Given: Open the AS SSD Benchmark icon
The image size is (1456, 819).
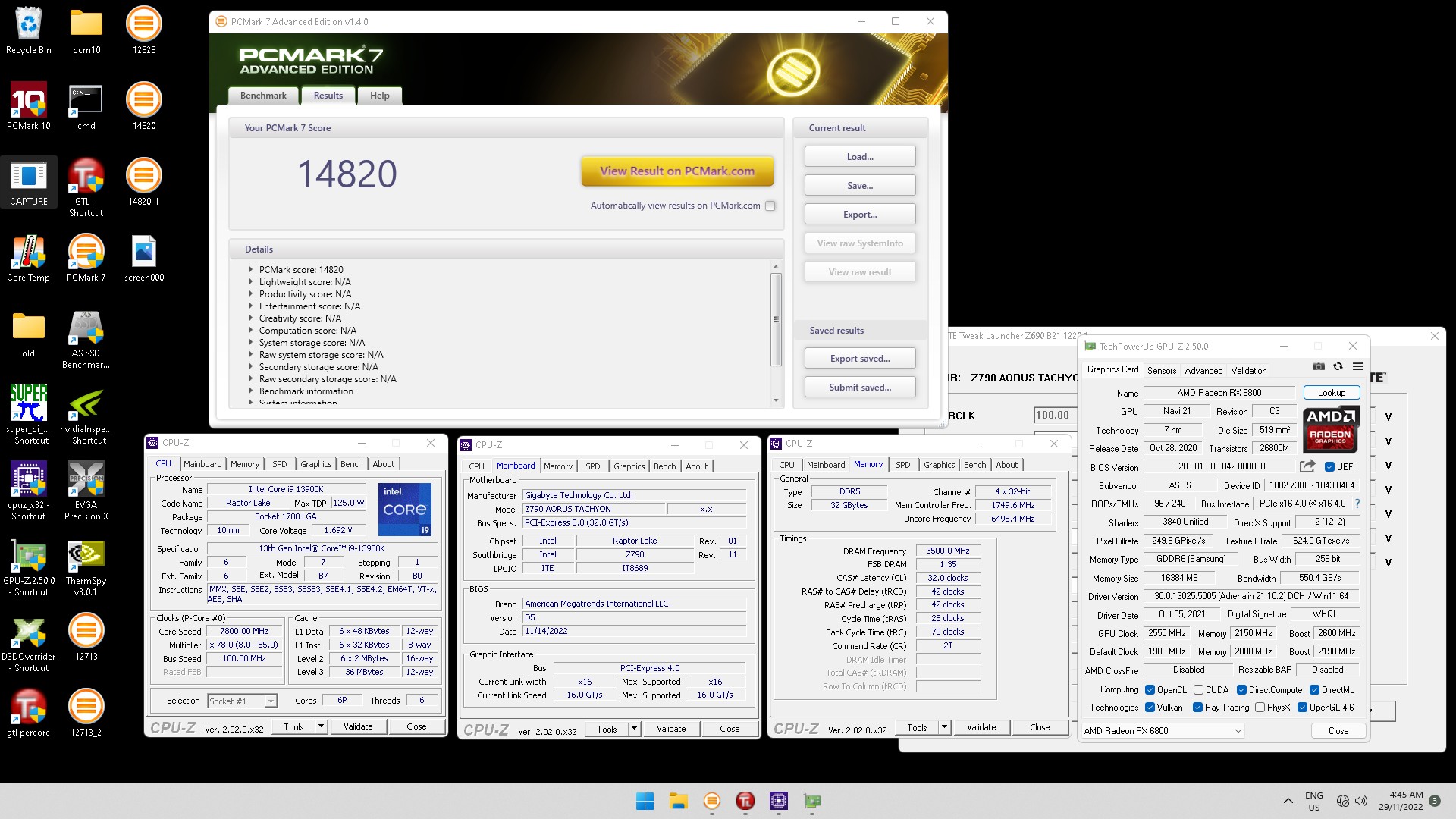Looking at the screenshot, I should (86, 339).
